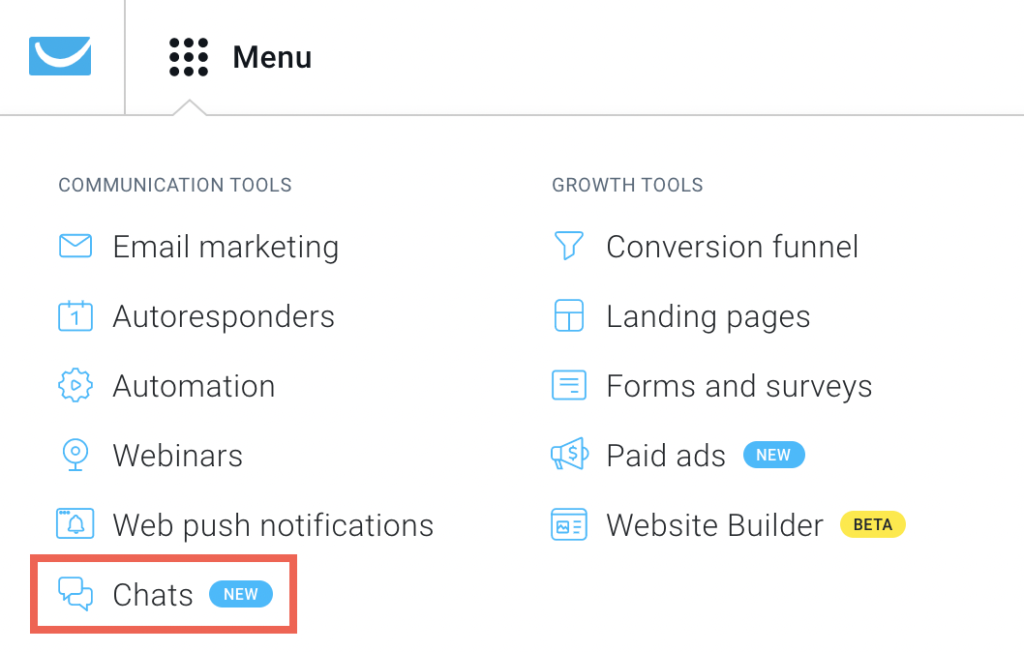Open Email marketing menu item
Image resolution: width=1024 pixels, height=652 pixels.
pos(225,247)
